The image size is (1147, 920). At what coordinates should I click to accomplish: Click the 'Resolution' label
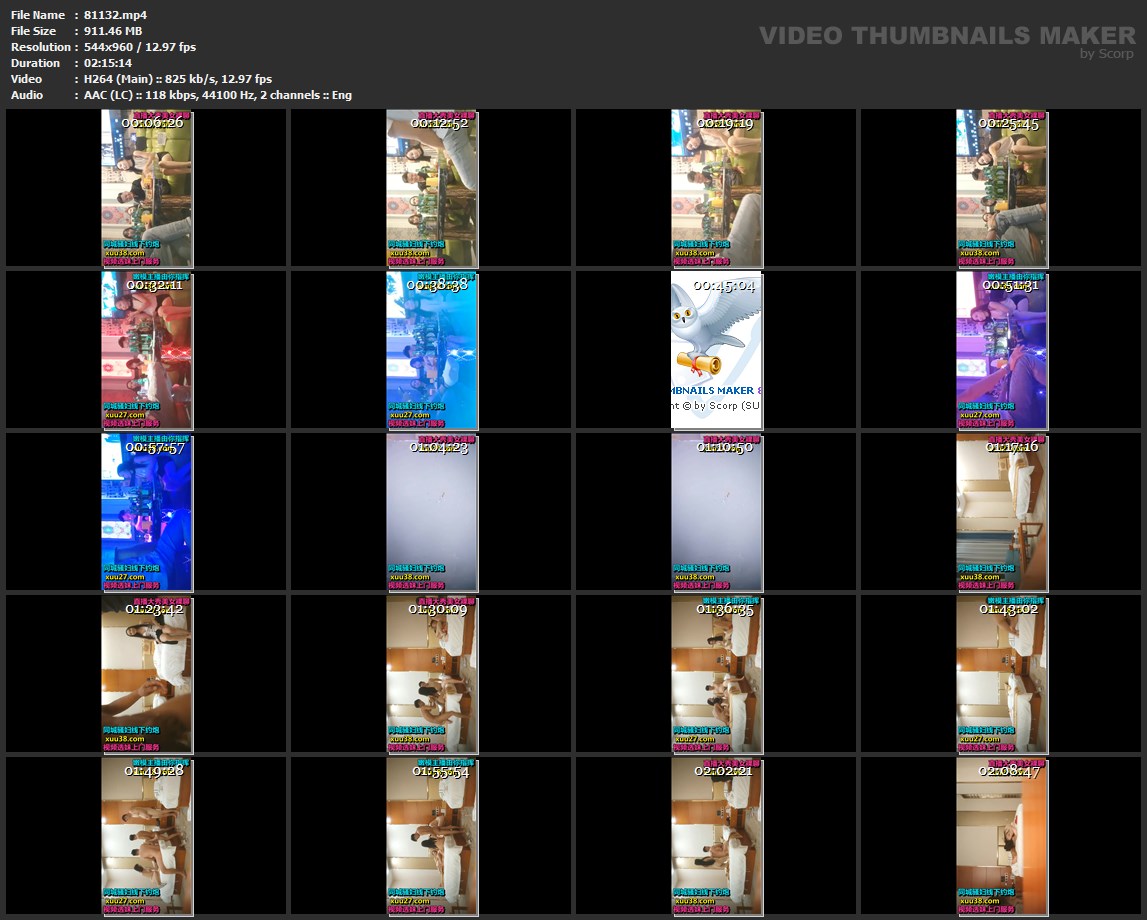40,47
